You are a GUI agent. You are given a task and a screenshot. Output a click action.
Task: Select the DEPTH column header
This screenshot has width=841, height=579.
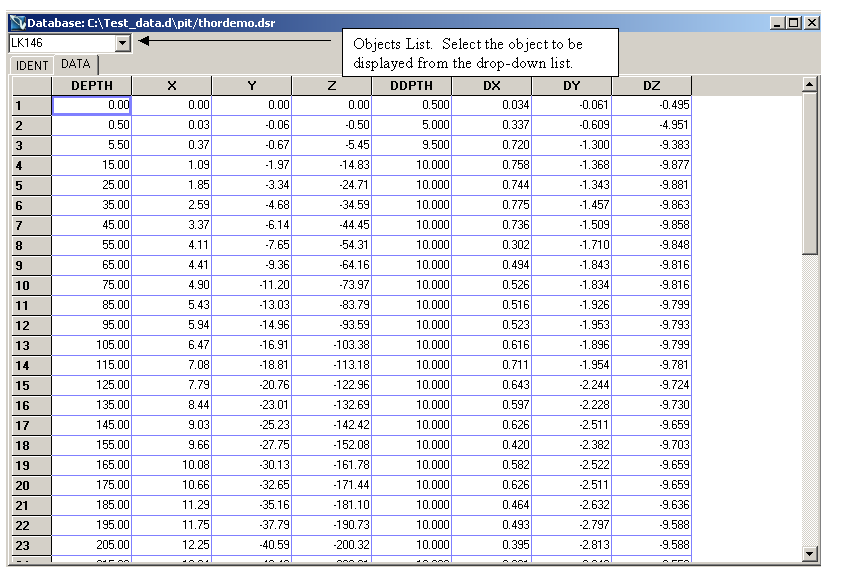click(x=92, y=86)
